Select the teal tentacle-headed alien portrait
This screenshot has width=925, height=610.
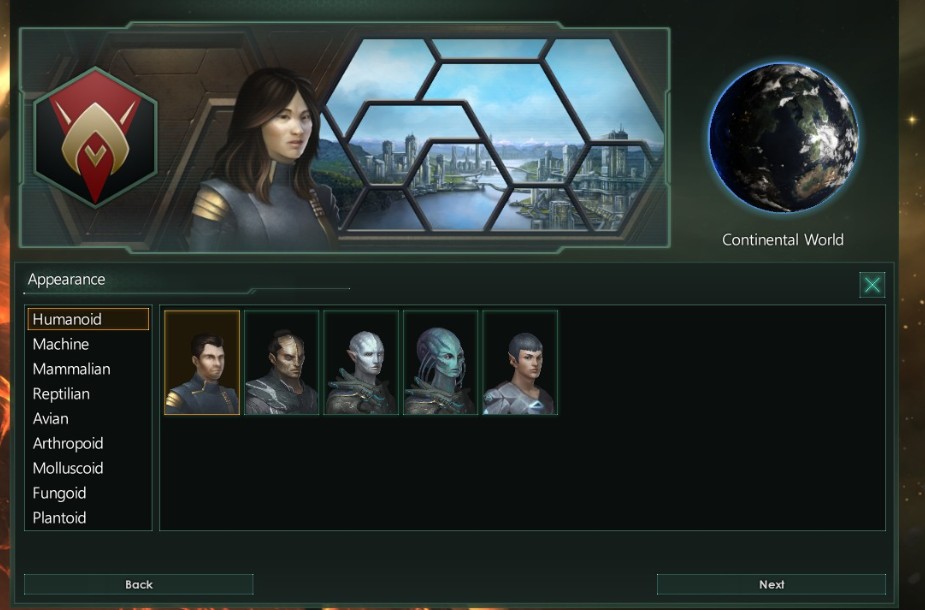(440, 362)
